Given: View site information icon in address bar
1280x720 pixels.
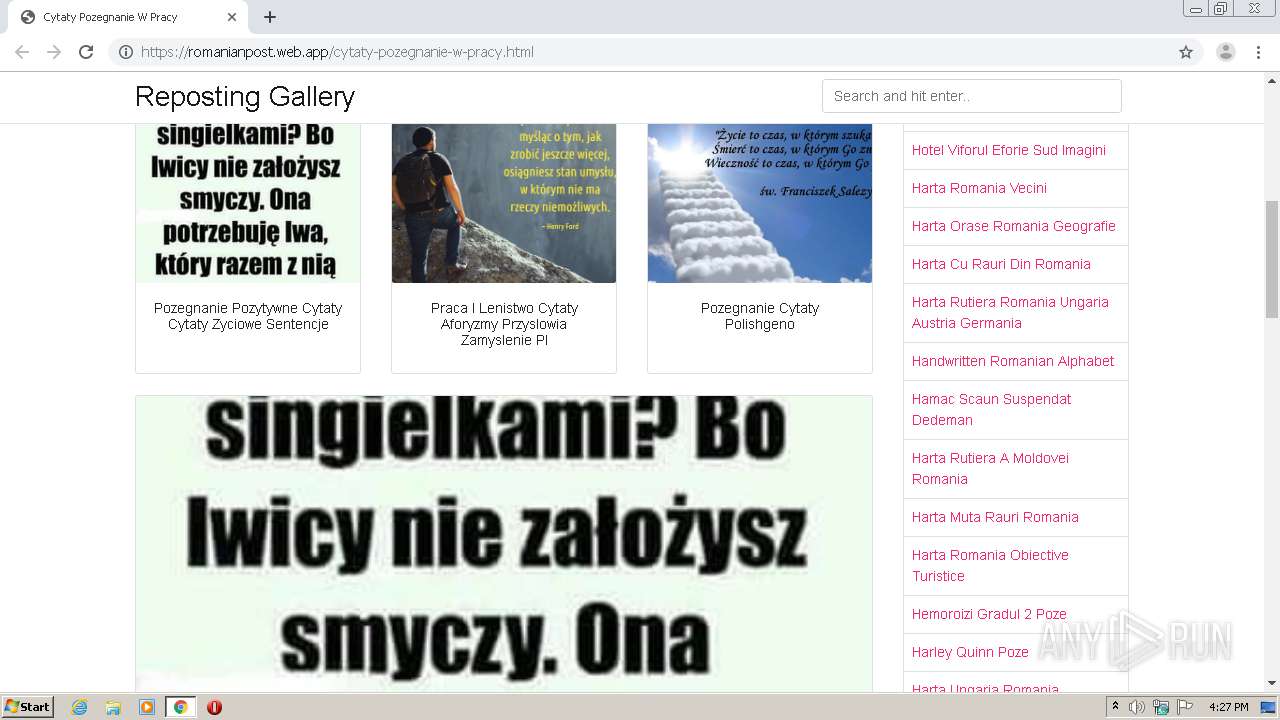Looking at the screenshot, I should pyautogui.click(x=126, y=52).
